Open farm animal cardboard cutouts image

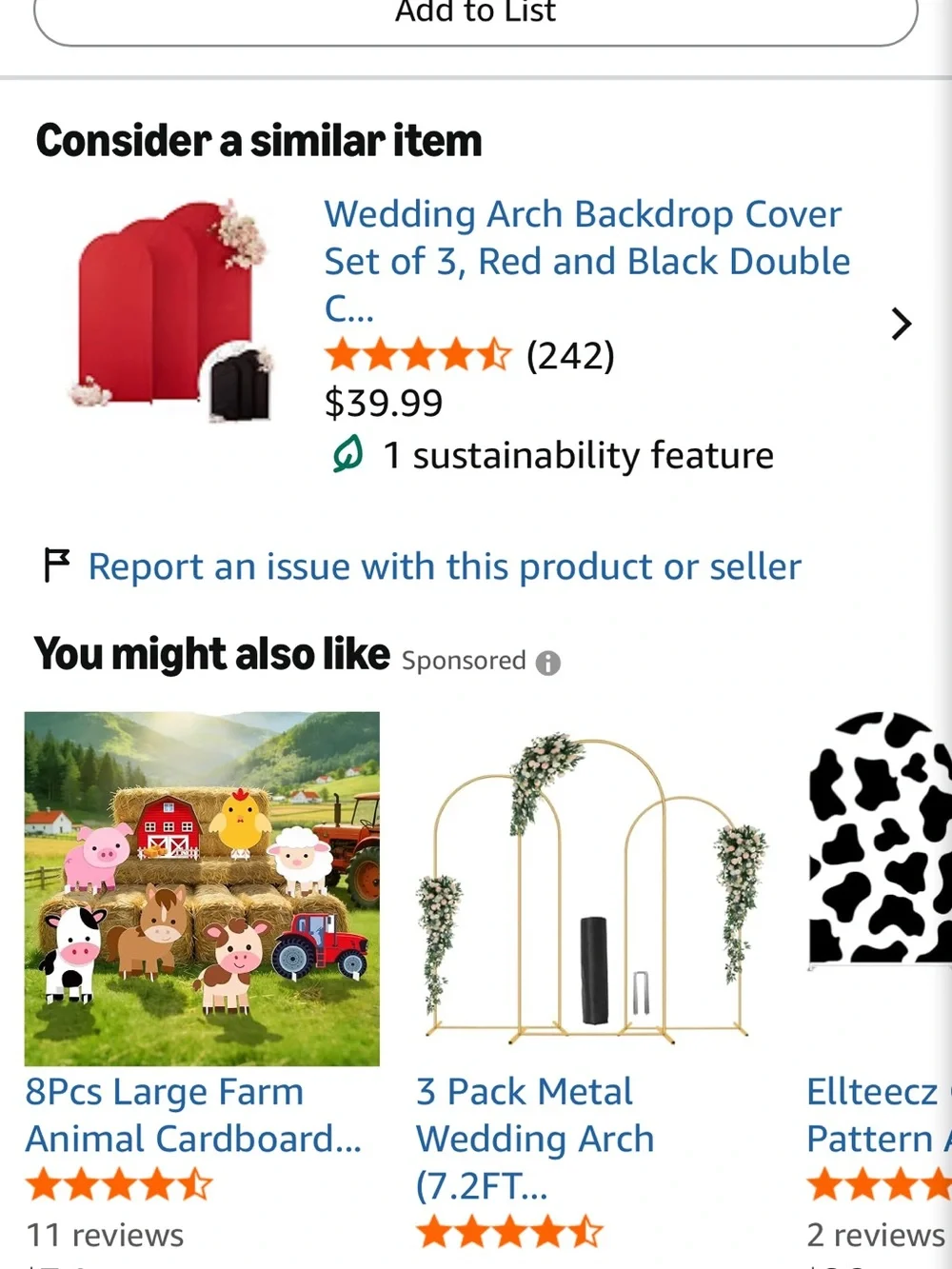coord(202,888)
